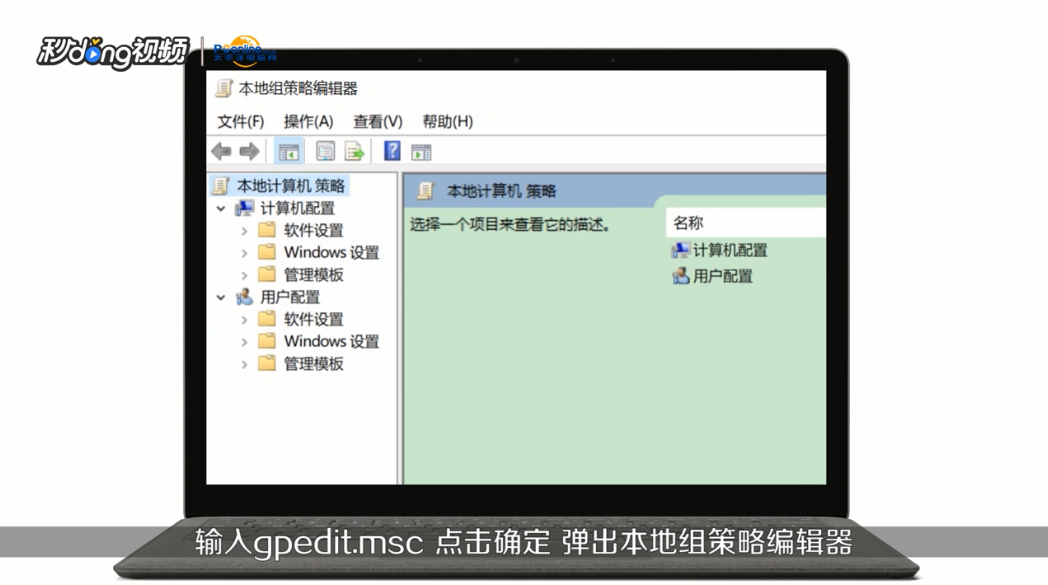
Task: Click folder icon of 管理模板 under 计算机配置
Action: click(x=267, y=274)
